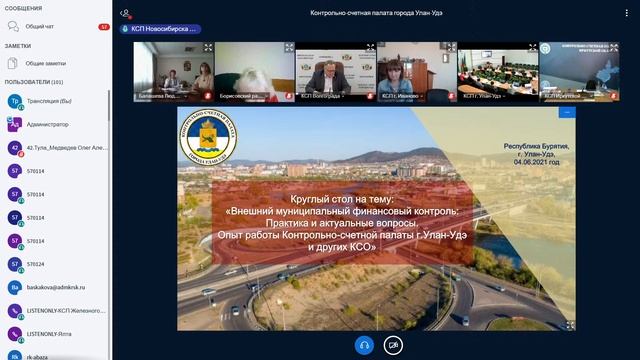The width and height of the screenshot is (640, 360).
Task: Click the webcam video of КСП г. Иваново
Action: tap(417, 71)
